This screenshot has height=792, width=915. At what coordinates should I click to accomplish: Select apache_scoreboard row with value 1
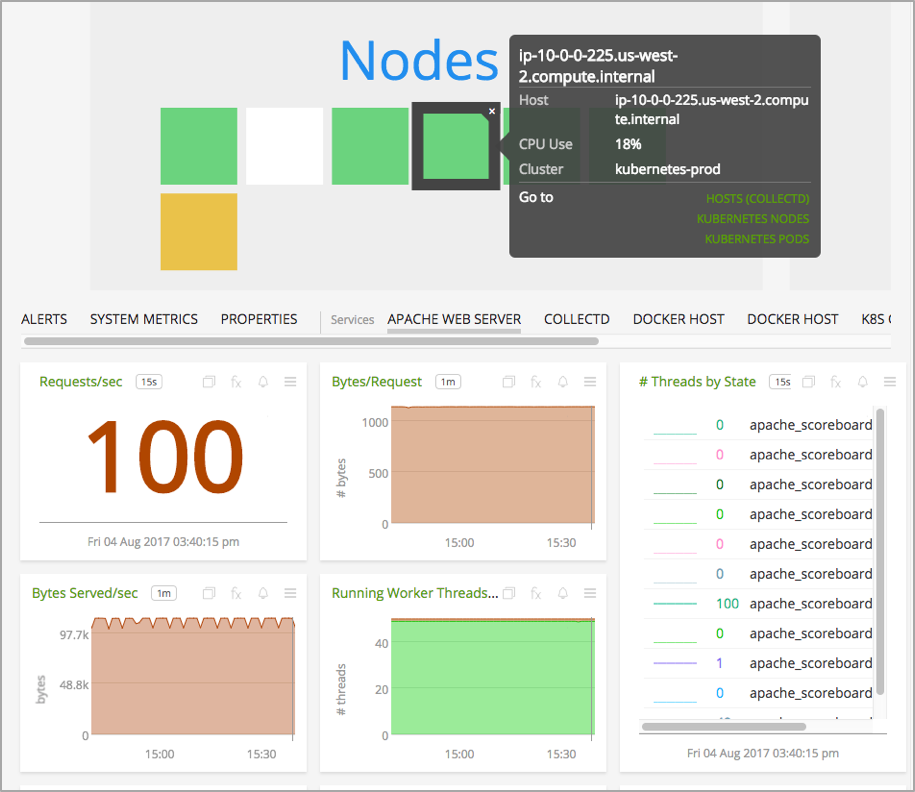759,663
